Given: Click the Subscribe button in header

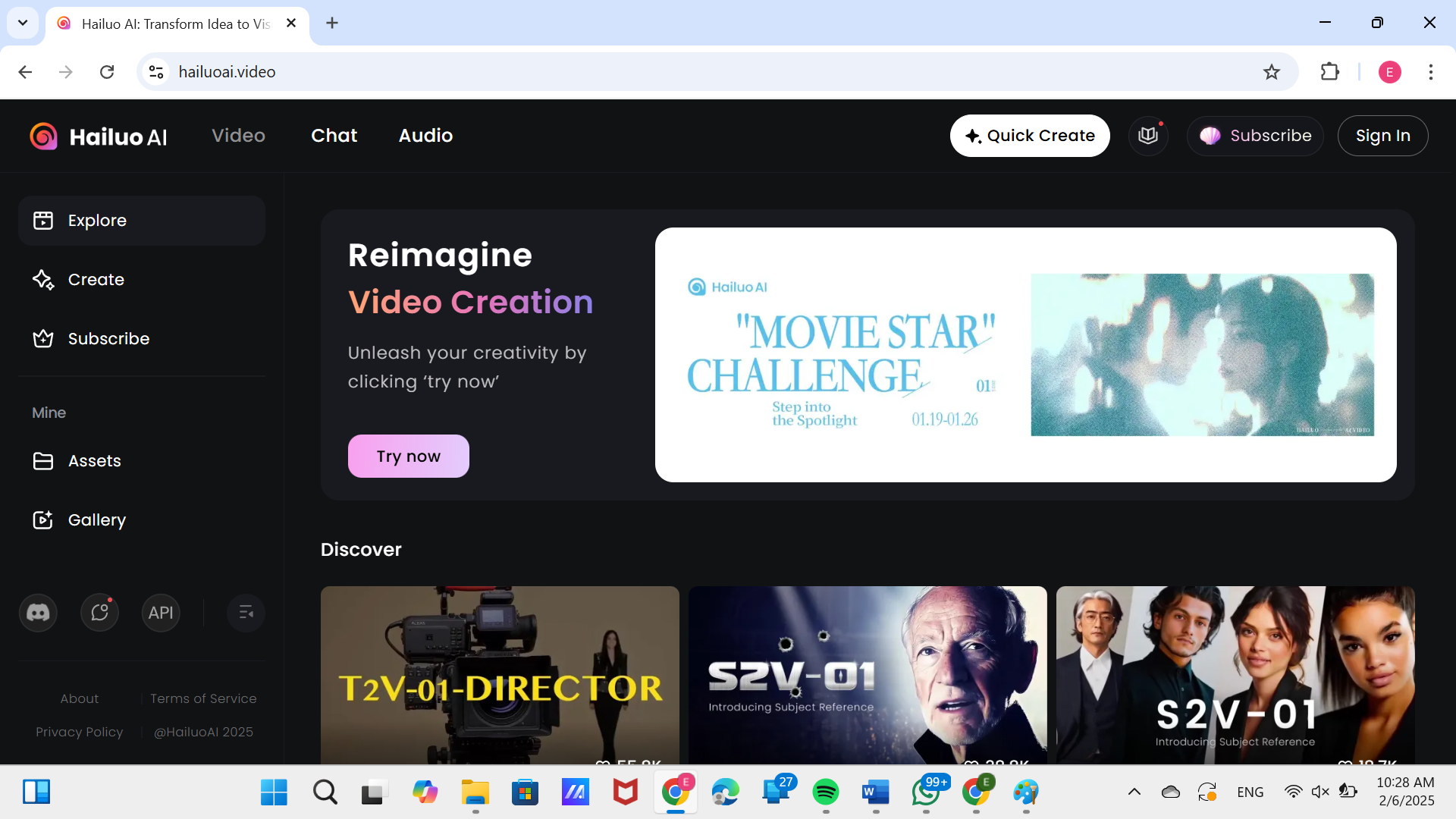Looking at the screenshot, I should click(x=1255, y=136).
